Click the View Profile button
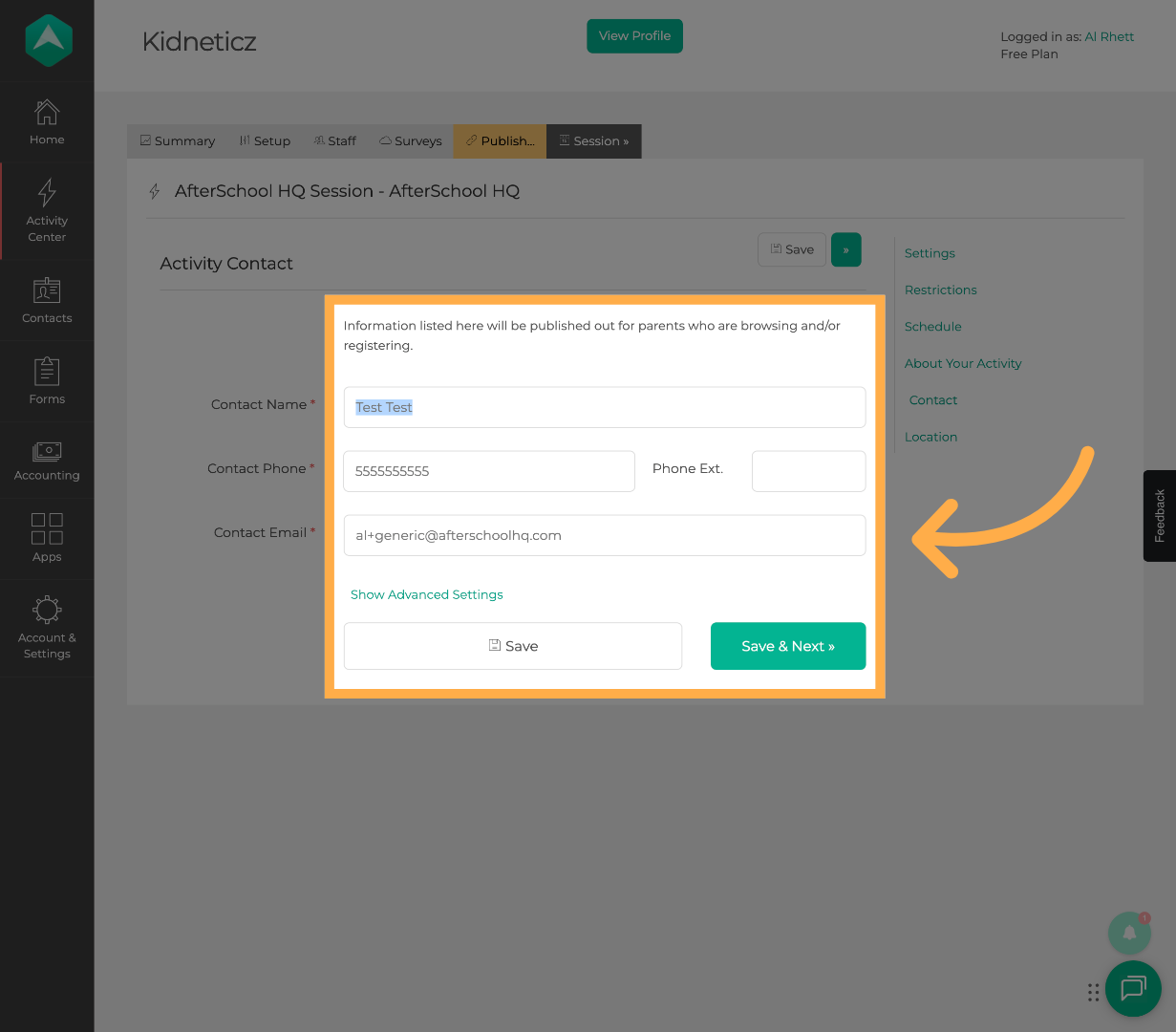The width and height of the screenshot is (1176, 1032). tap(634, 36)
